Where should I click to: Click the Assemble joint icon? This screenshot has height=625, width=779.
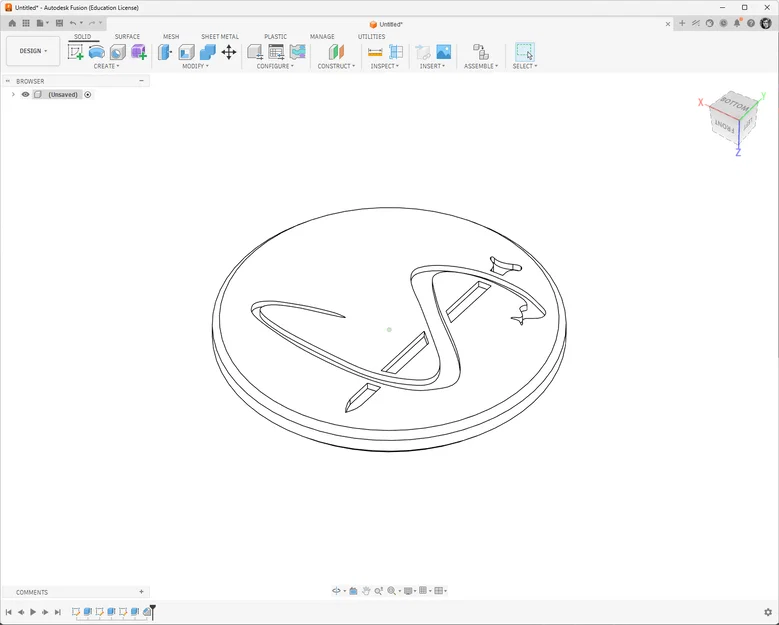480,52
